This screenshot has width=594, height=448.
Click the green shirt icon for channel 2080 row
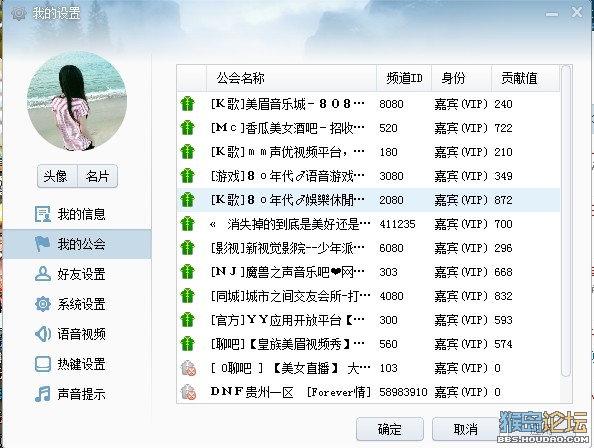pos(188,200)
